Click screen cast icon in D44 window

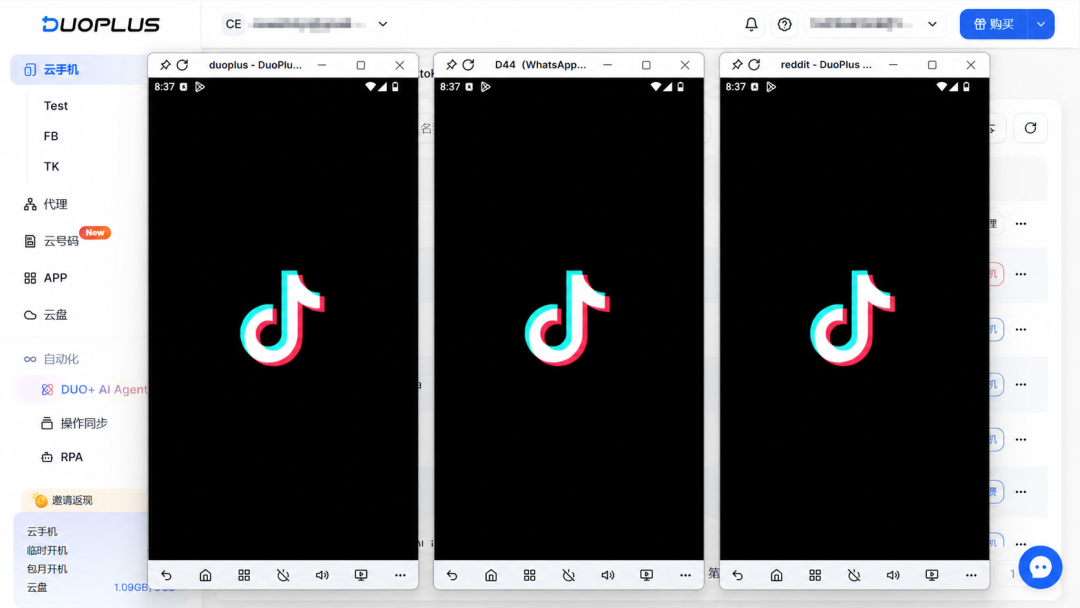tap(646, 575)
